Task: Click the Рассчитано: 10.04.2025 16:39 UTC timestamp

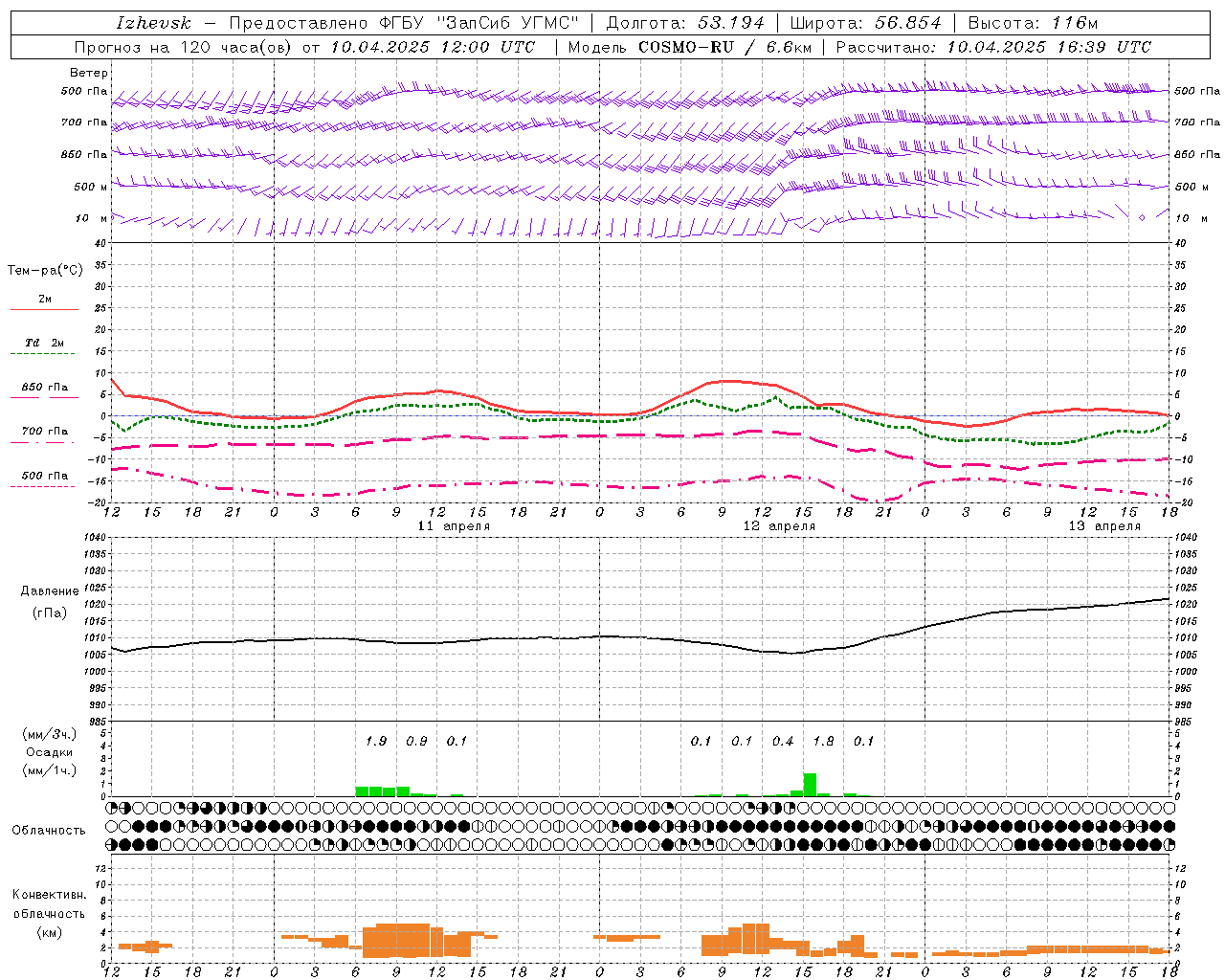Action: click(x=993, y=47)
